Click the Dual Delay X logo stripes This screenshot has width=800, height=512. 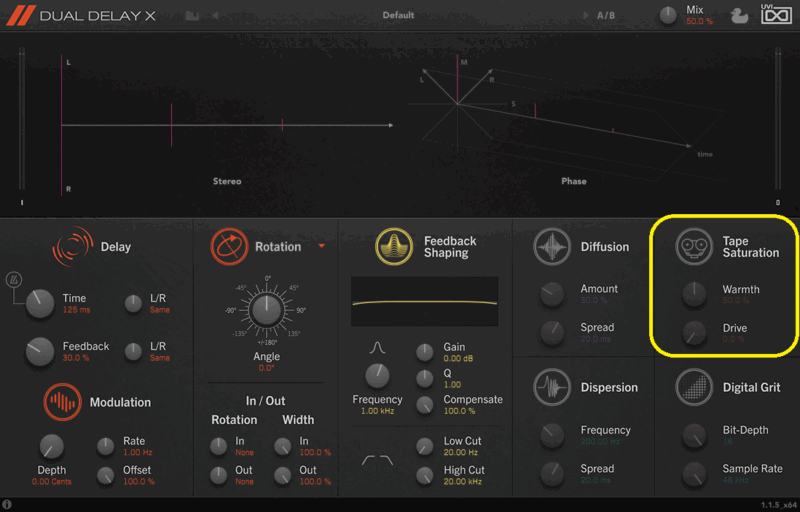21,16
